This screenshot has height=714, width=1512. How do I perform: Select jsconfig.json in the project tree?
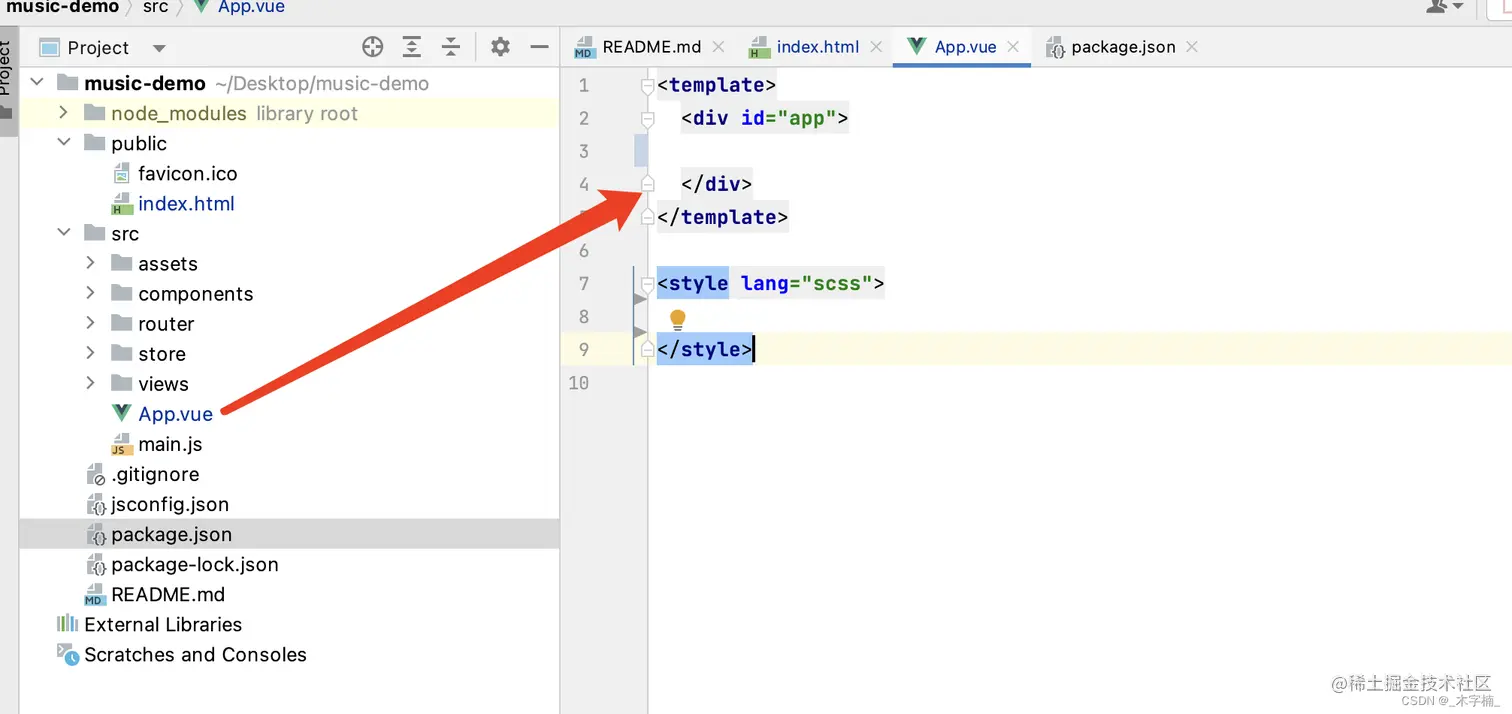(x=170, y=504)
